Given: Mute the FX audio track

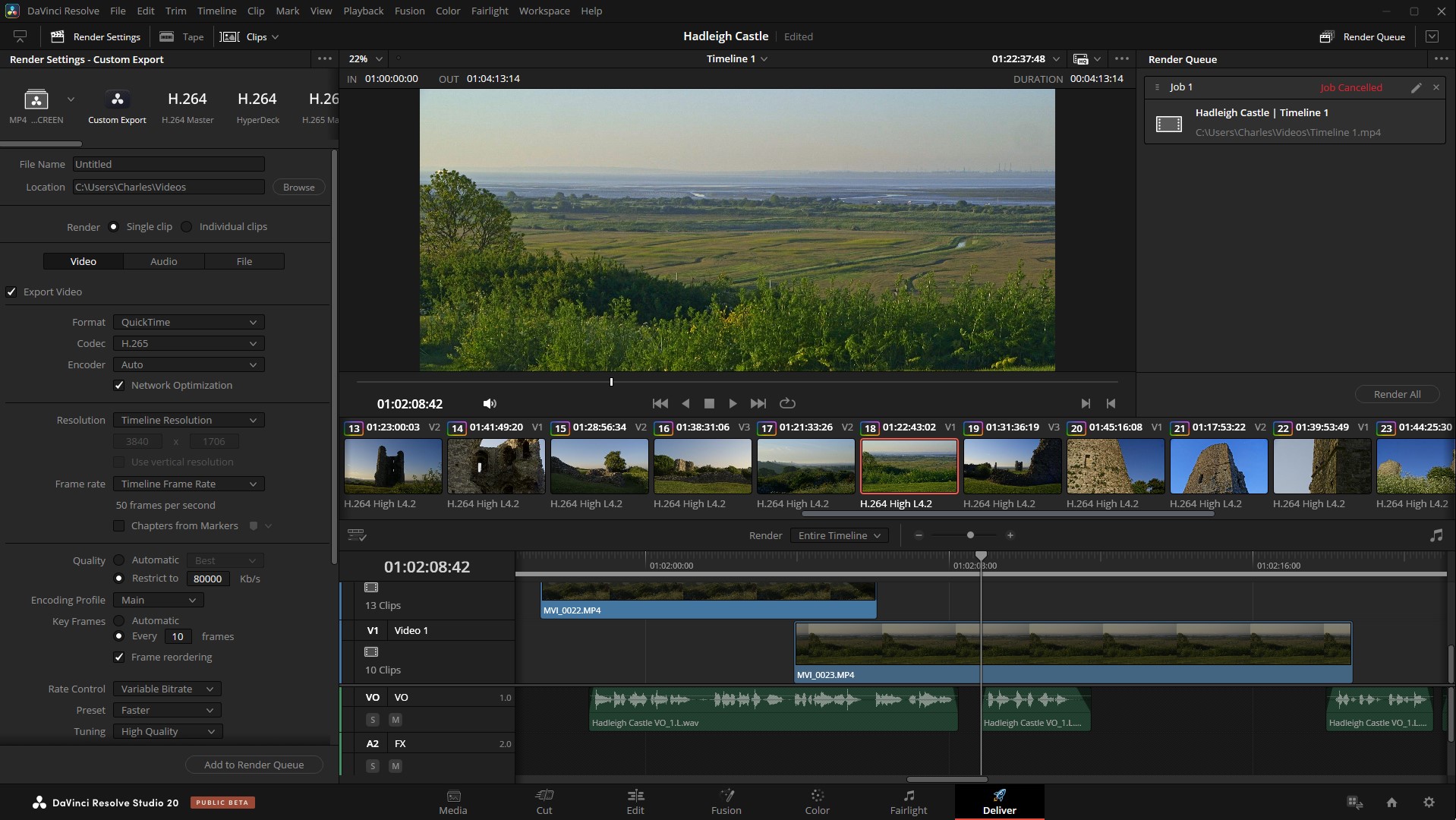Looking at the screenshot, I should tap(396, 766).
